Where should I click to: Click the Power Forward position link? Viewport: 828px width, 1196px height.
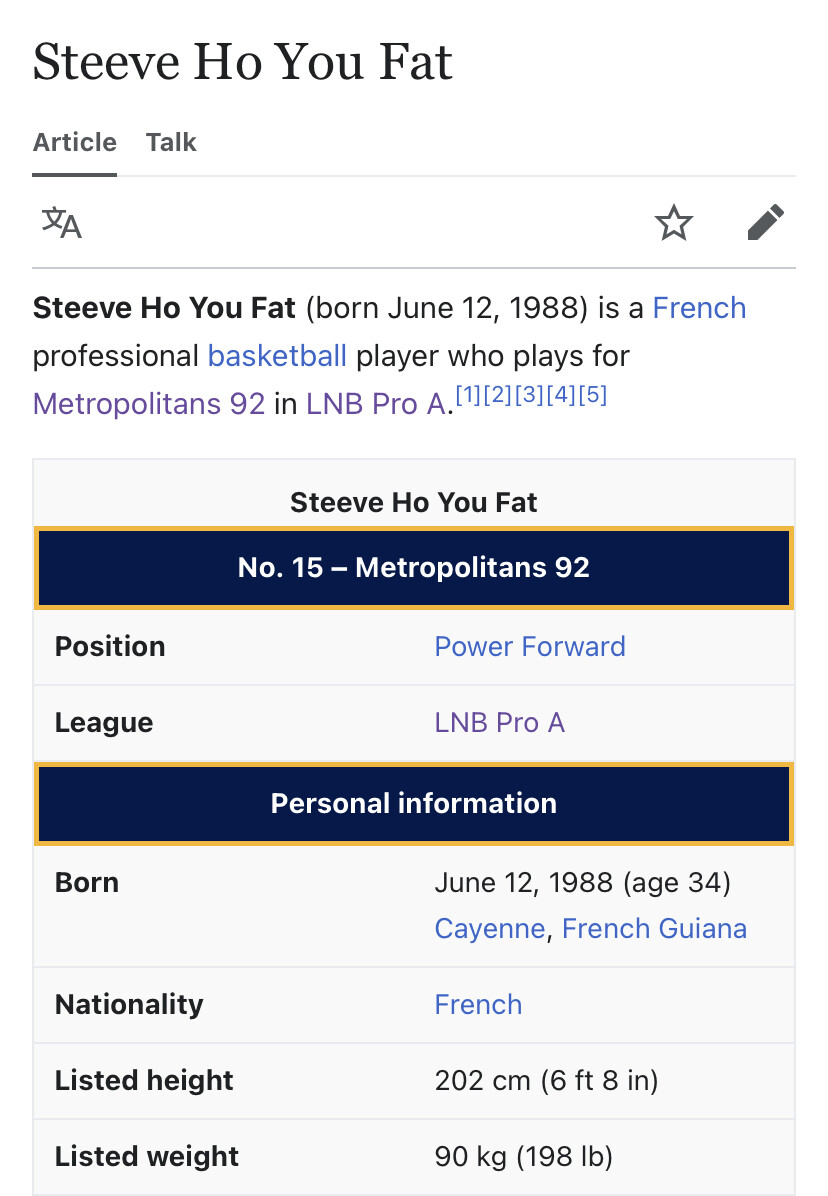tap(530, 647)
